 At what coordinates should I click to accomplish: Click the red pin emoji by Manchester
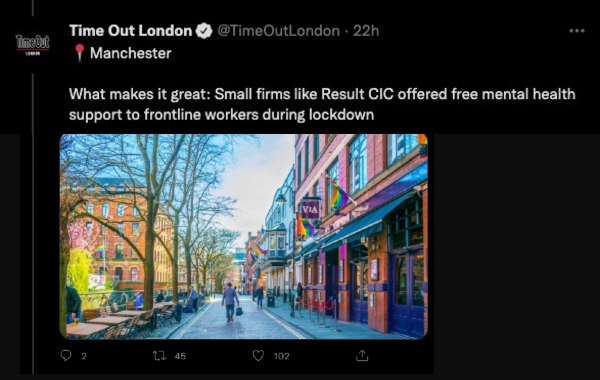[x=79, y=53]
